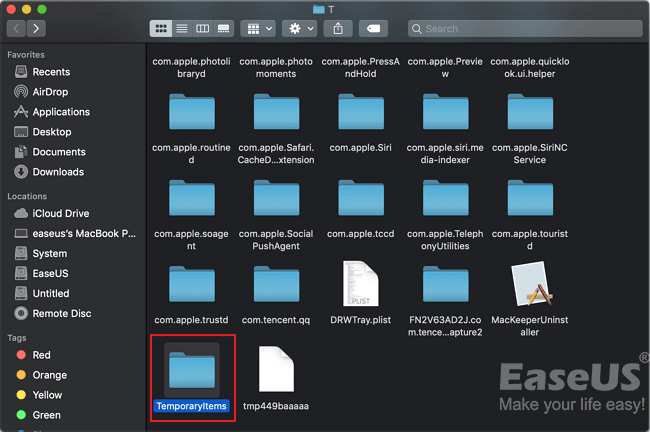Select the DRWTray.plist file icon
This screenshot has width=650, height=432.
[x=361, y=284]
